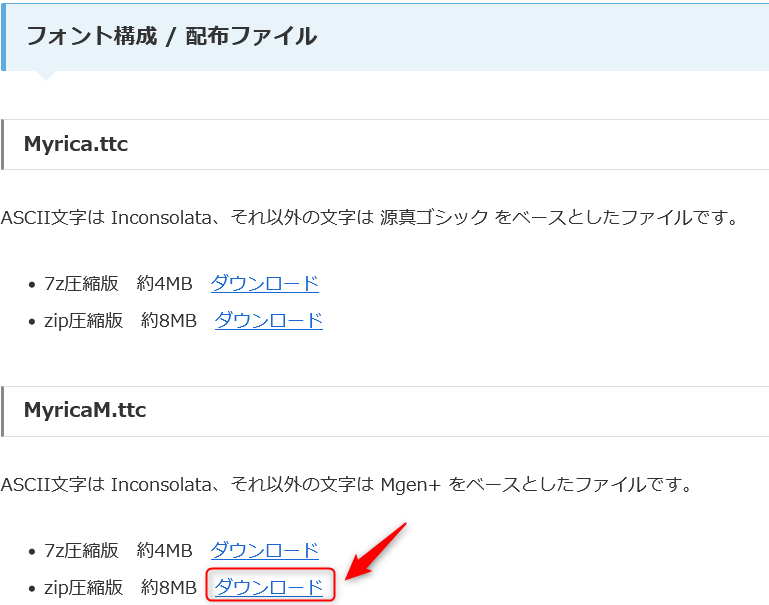Image resolution: width=769 pixels, height=605 pixels.
Task: Click the sentence mentioning 源真ゴシック
Action: coord(370,217)
